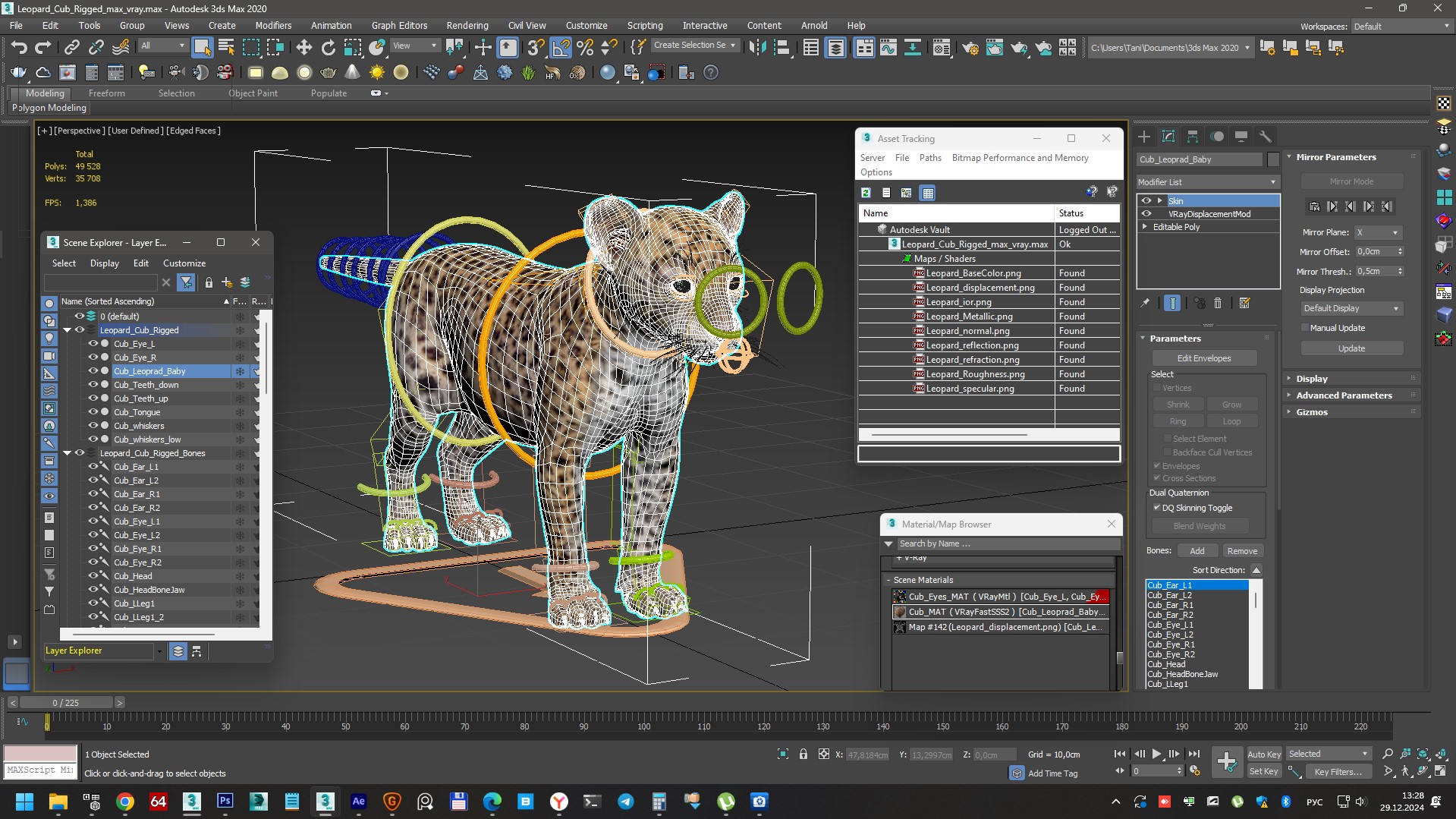Viewport: 1456px width, 819px height.
Task: Click Scene Explorer display filter funnel icon
Action: pyautogui.click(x=186, y=282)
